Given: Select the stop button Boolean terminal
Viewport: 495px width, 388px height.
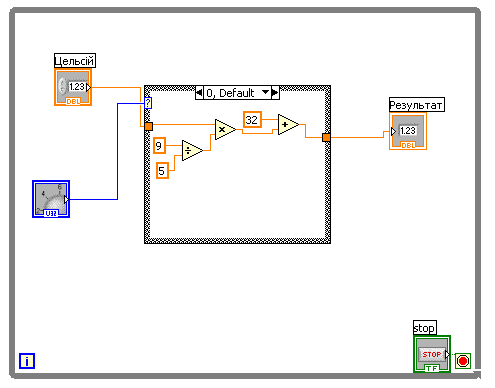Looking at the screenshot, I should [432, 354].
